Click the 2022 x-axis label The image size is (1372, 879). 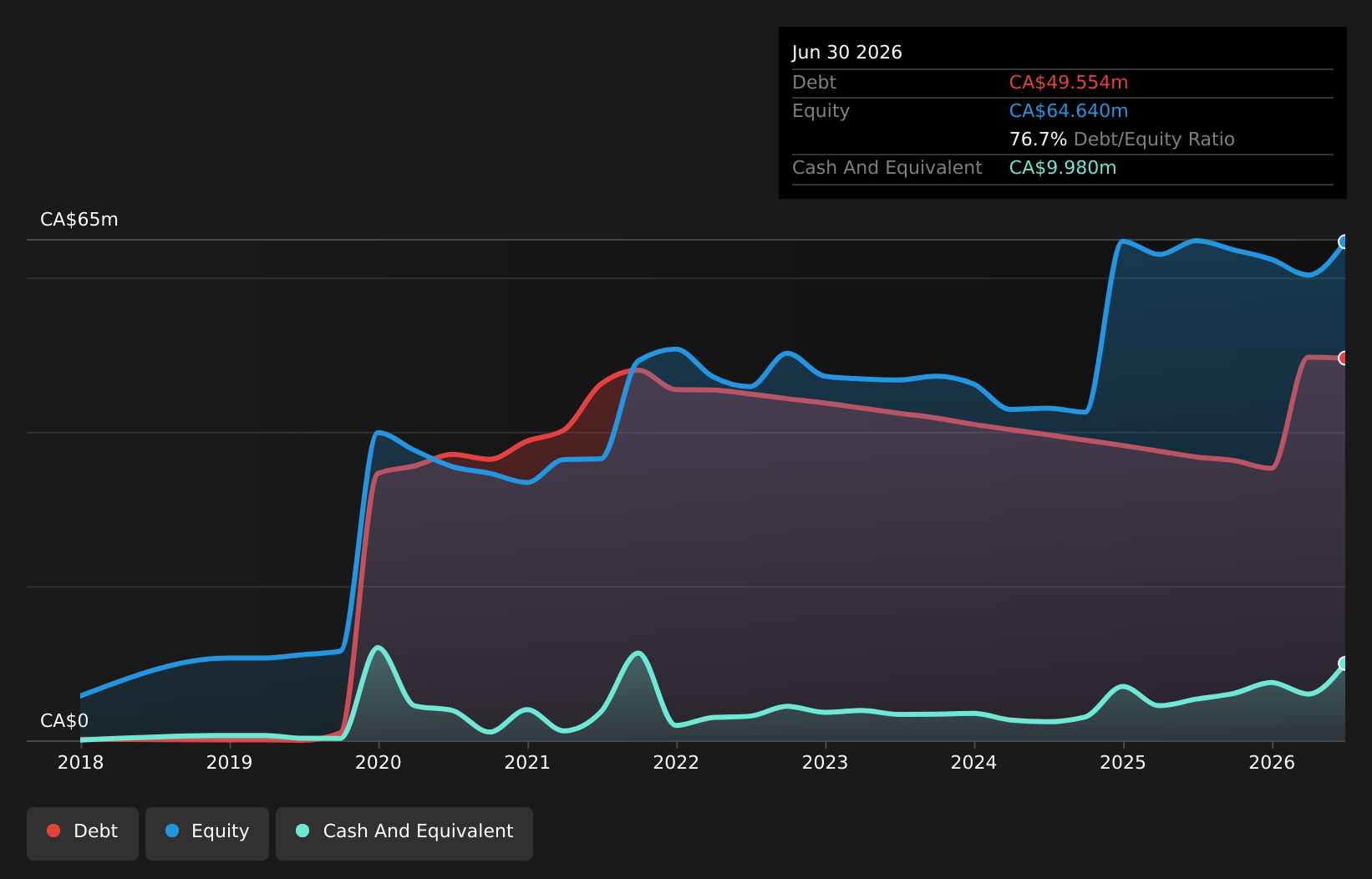point(676,762)
